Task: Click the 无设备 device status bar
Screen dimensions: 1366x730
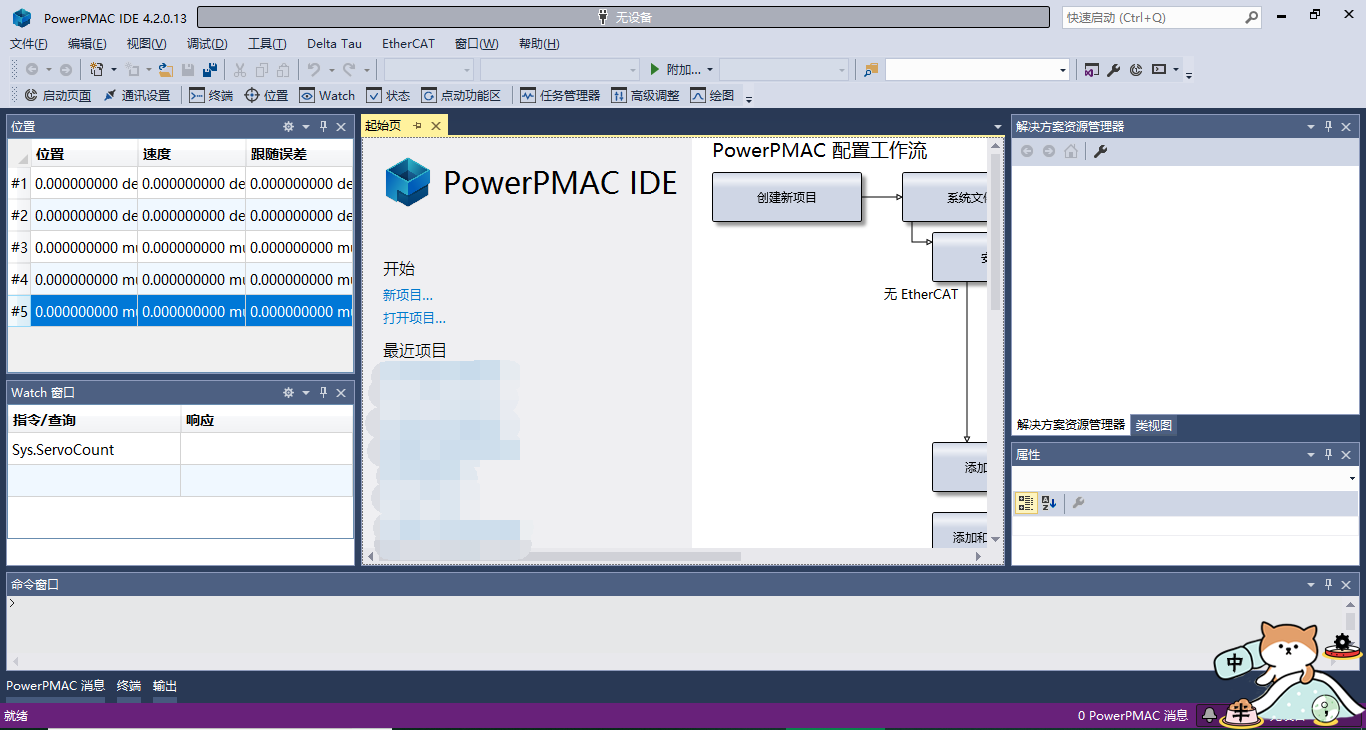Action: click(623, 17)
